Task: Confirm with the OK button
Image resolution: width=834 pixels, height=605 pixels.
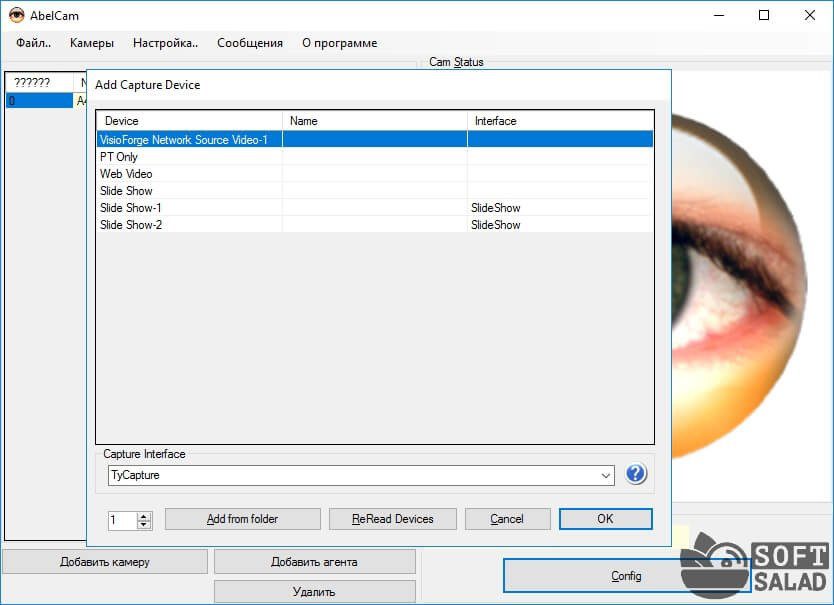Action: pos(605,519)
